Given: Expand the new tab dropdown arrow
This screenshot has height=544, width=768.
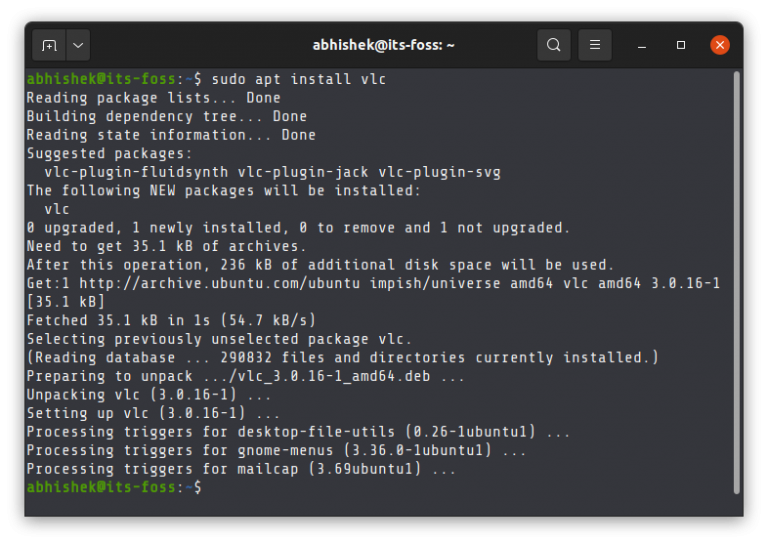Looking at the screenshot, I should tap(78, 45).
